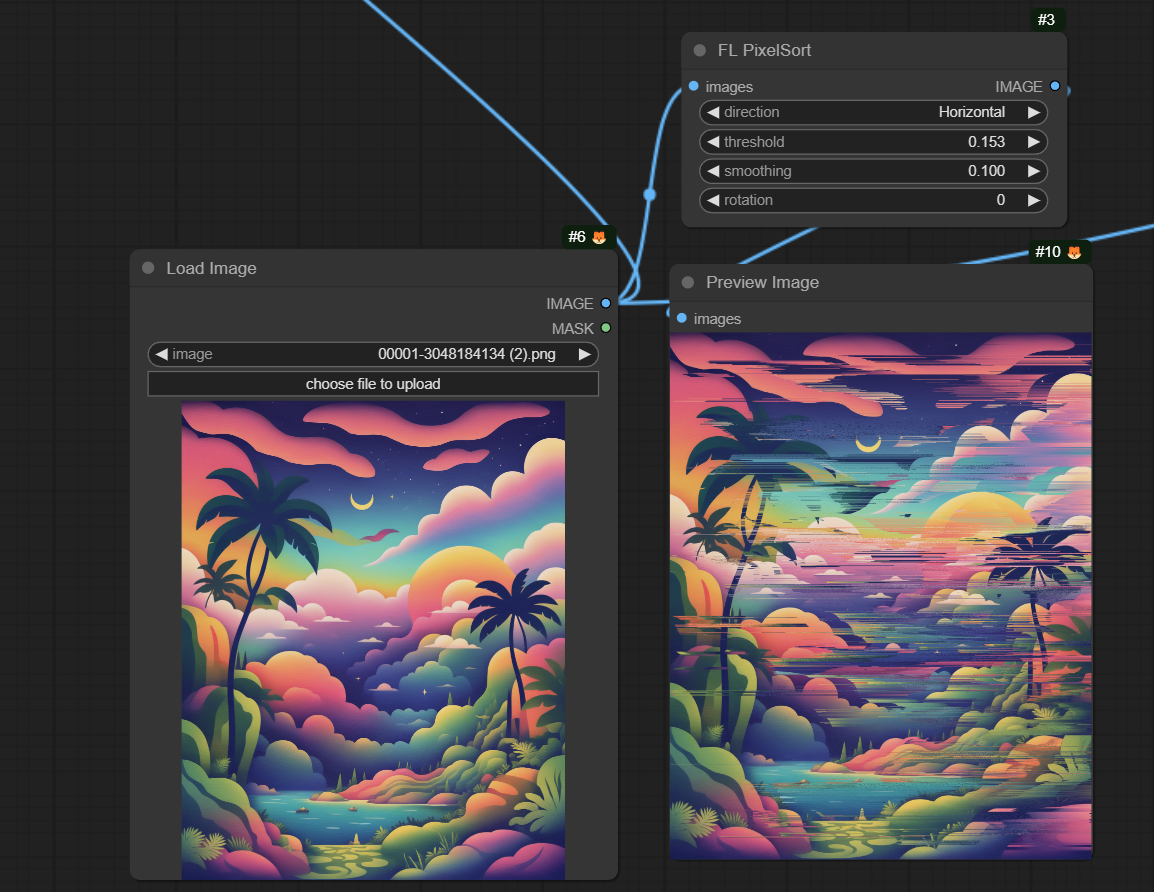This screenshot has width=1154, height=892.
Task: Click the fox icon on badge #10
Action: tap(1074, 252)
